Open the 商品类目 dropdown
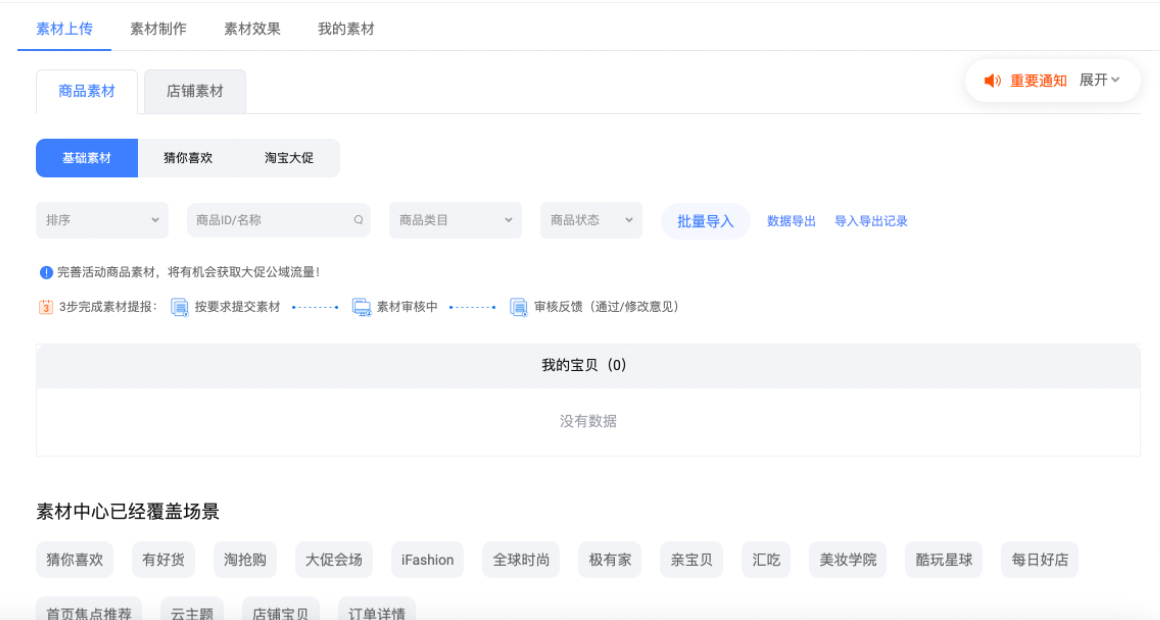This screenshot has height=620, width=1160. click(455, 220)
